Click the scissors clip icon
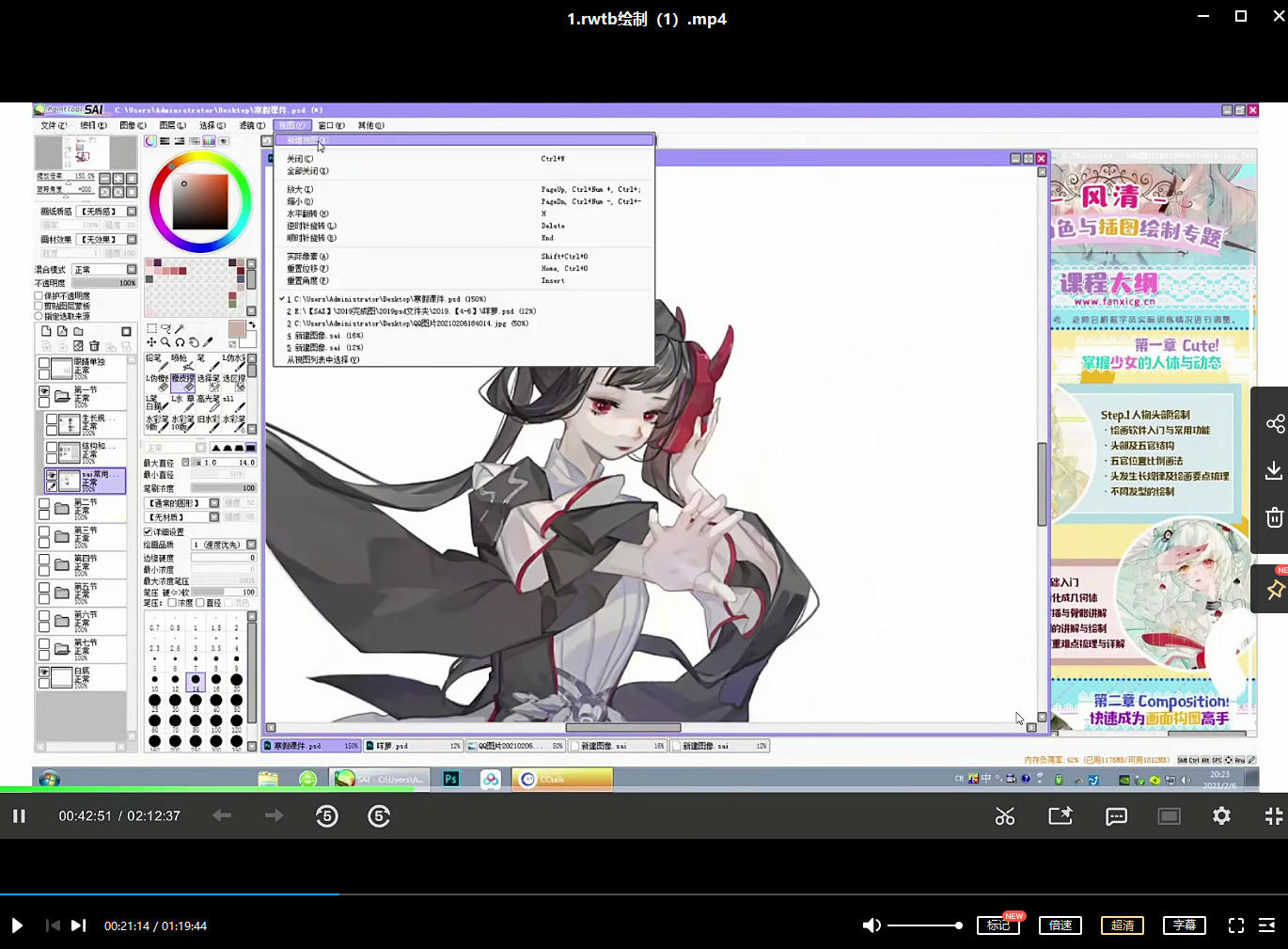The image size is (1288, 949). pos(1005,816)
